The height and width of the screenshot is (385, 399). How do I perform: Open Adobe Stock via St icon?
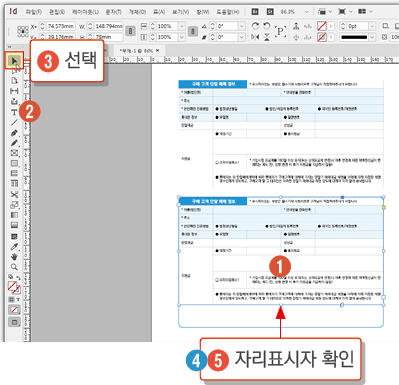point(270,12)
